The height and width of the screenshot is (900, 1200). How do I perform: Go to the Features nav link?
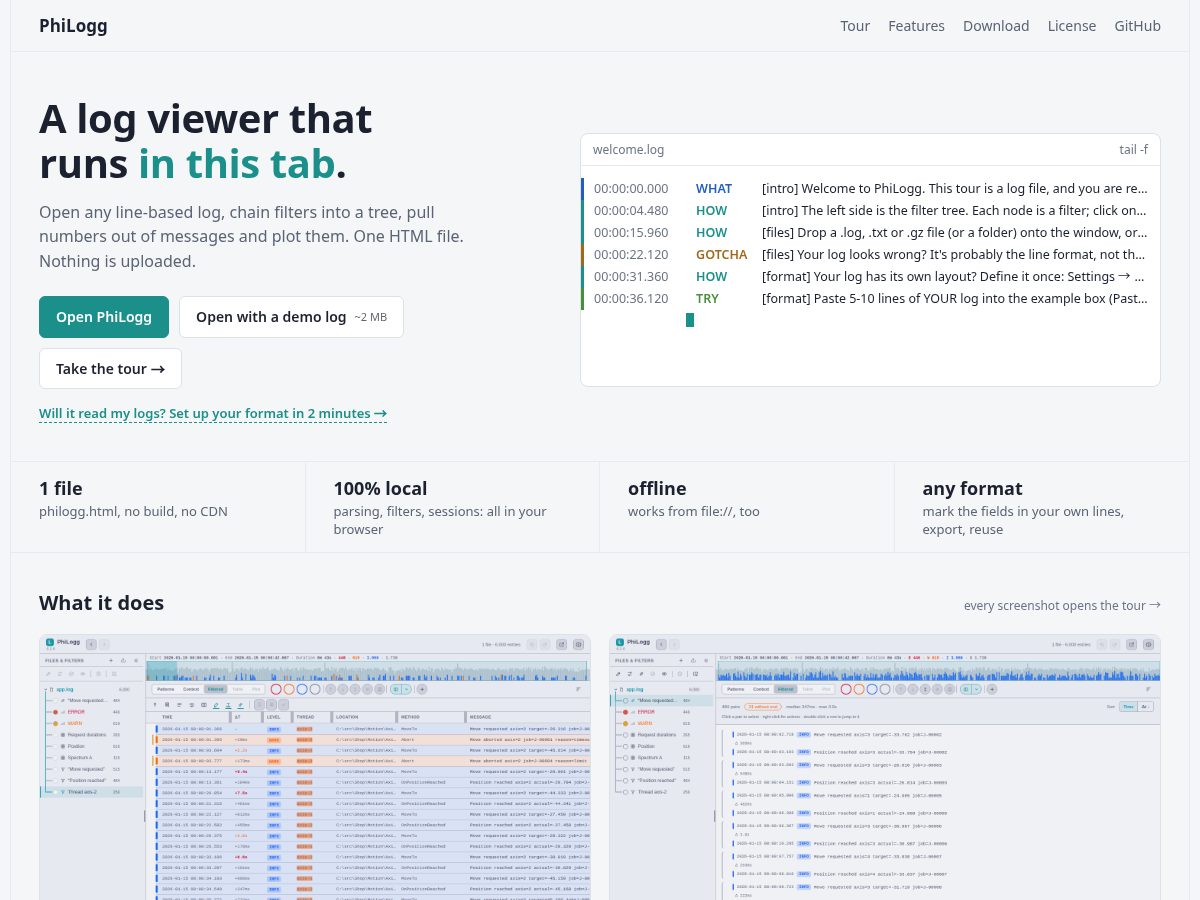pos(916,26)
